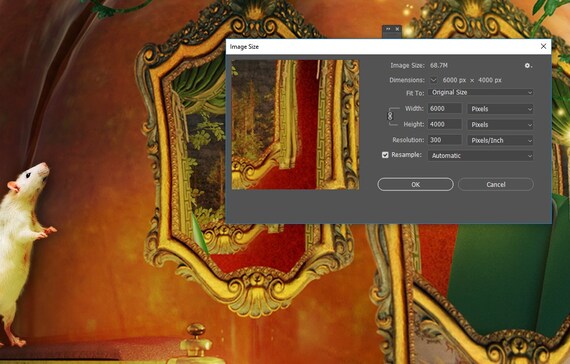Click the Fit To label
This screenshot has height=364, width=570.
415,93
